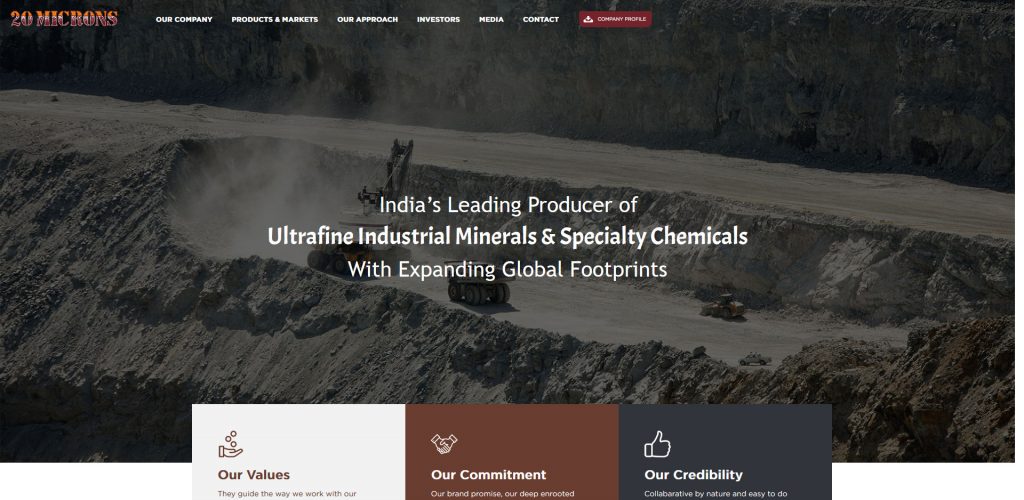Navigate to the Contact page
The width and height of the screenshot is (1024, 500).
pyautogui.click(x=541, y=20)
